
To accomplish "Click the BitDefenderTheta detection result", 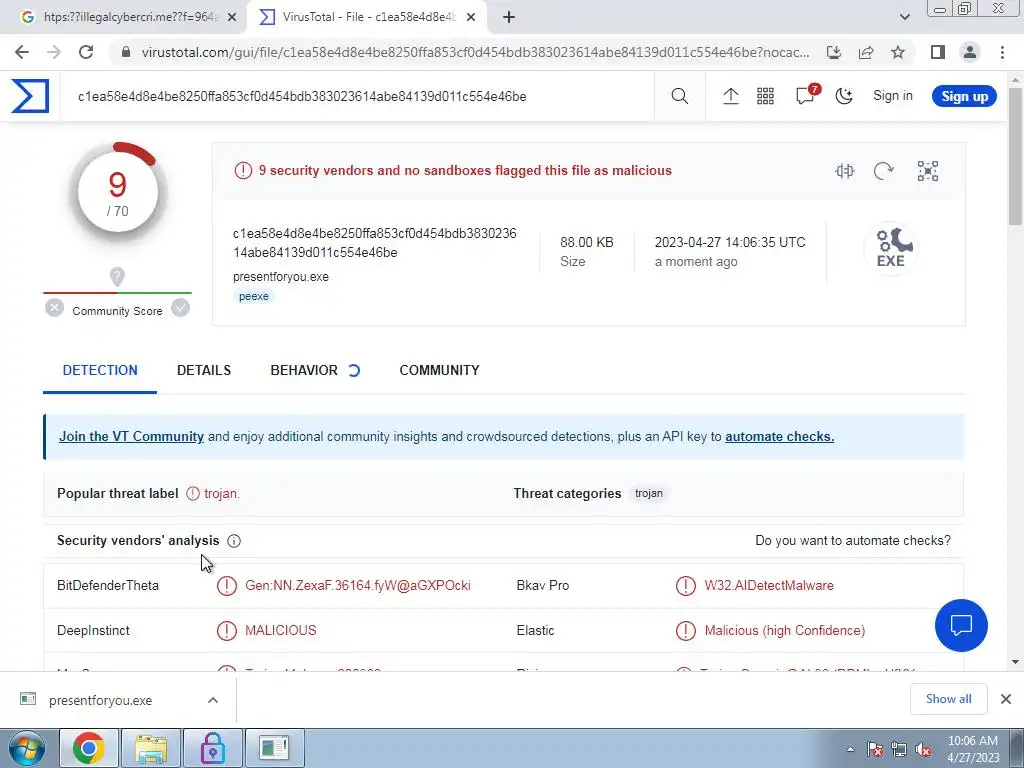I will (x=357, y=585).
